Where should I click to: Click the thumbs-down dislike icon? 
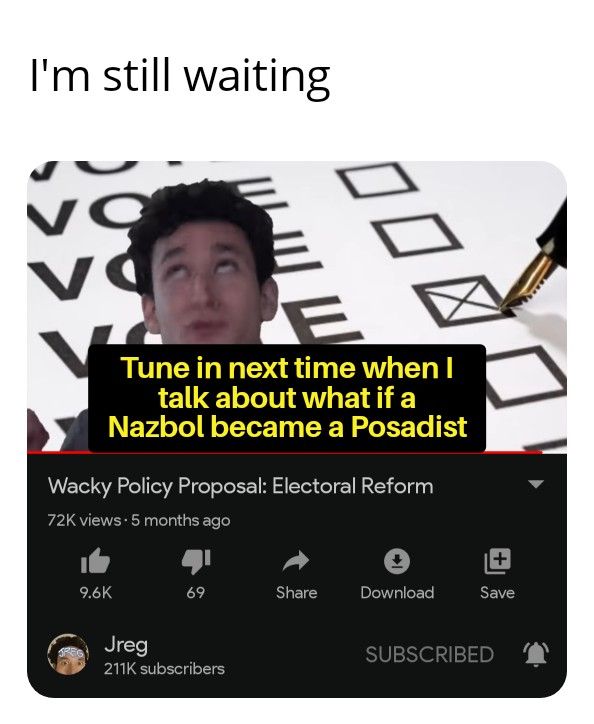[x=196, y=561]
